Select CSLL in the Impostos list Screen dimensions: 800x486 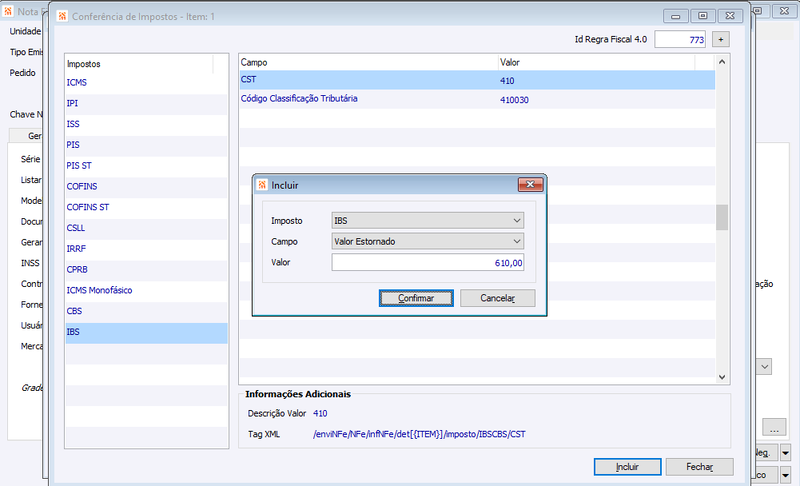(146, 228)
